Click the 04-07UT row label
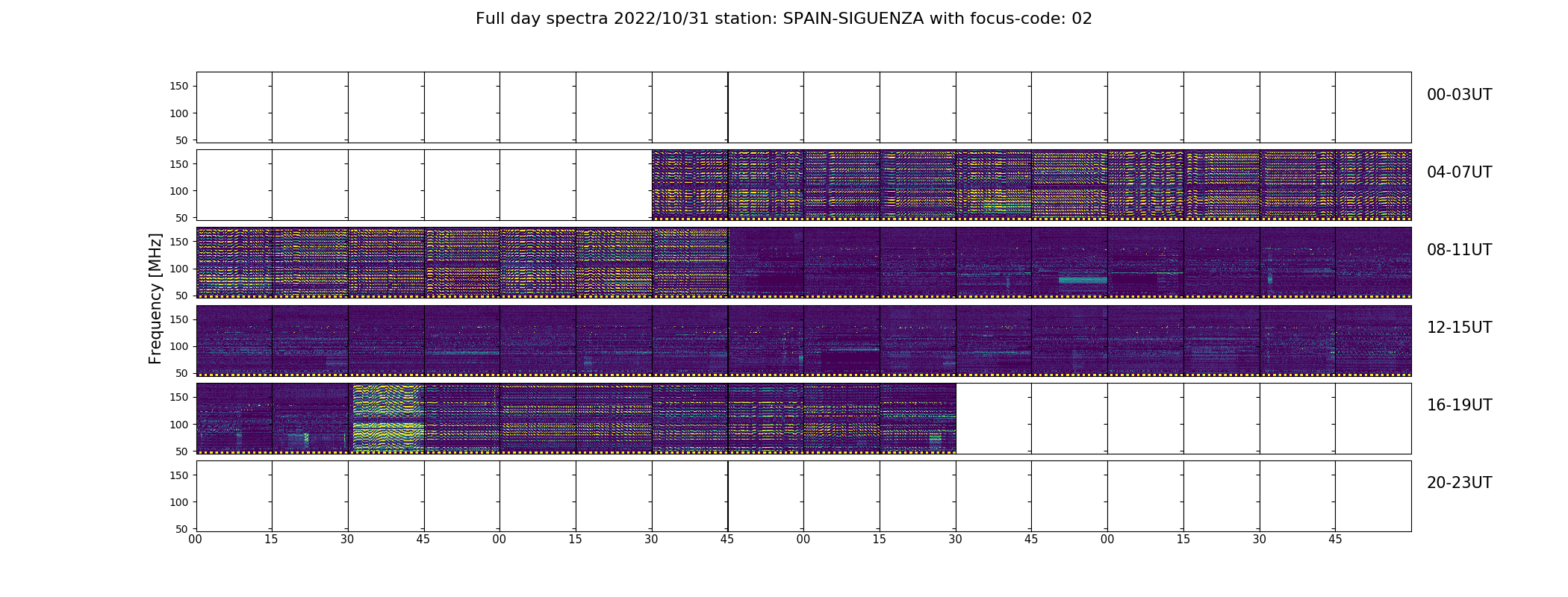Image resolution: width=1568 pixels, height=597 pixels. 1459,172
